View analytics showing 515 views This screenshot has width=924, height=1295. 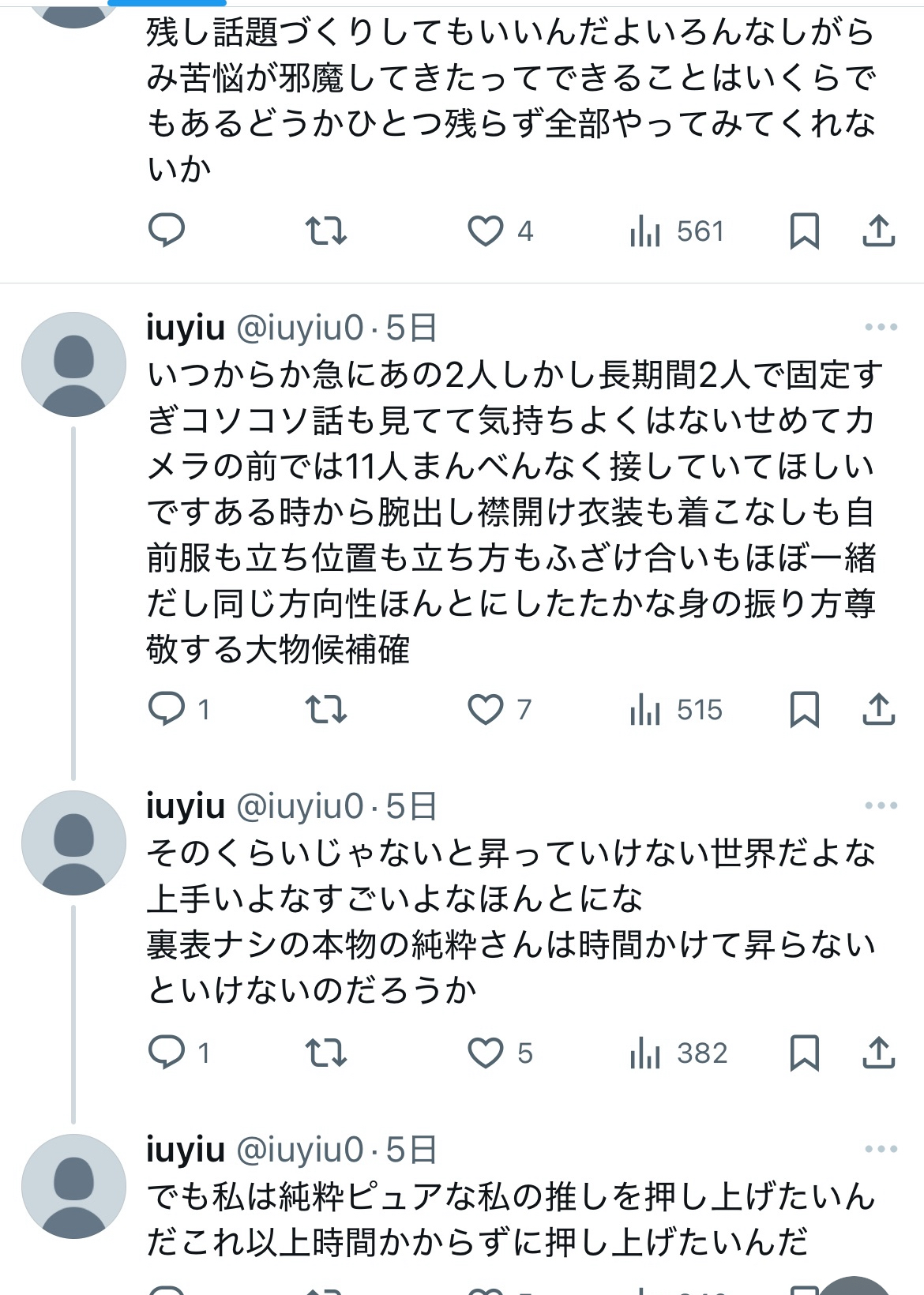tap(676, 710)
